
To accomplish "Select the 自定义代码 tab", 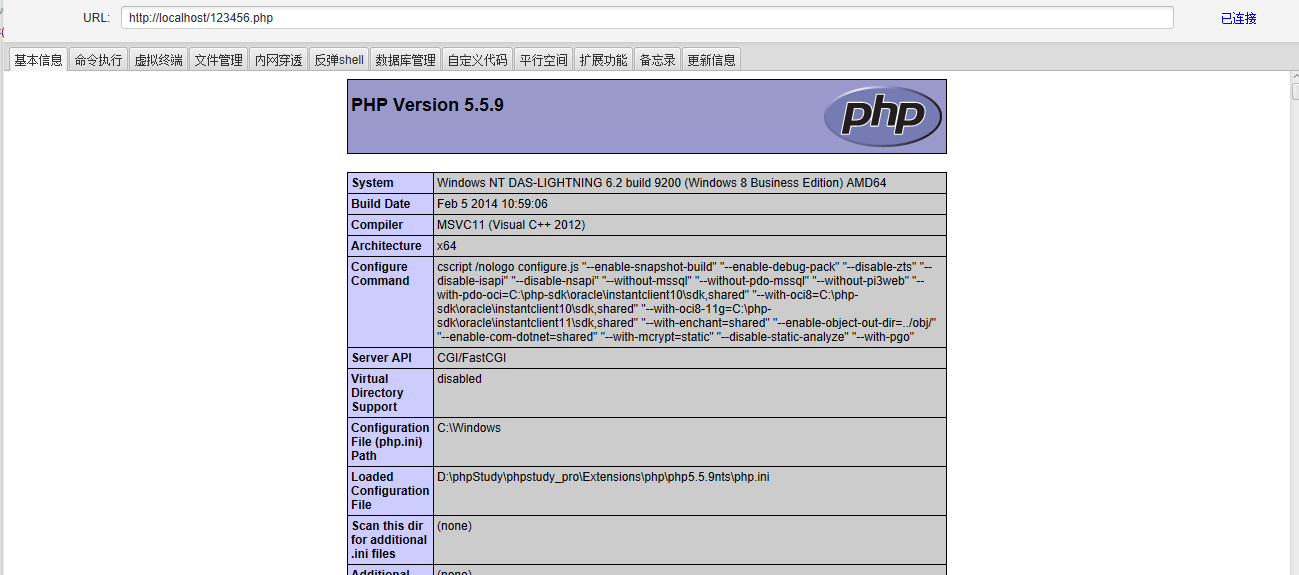I will 477,60.
